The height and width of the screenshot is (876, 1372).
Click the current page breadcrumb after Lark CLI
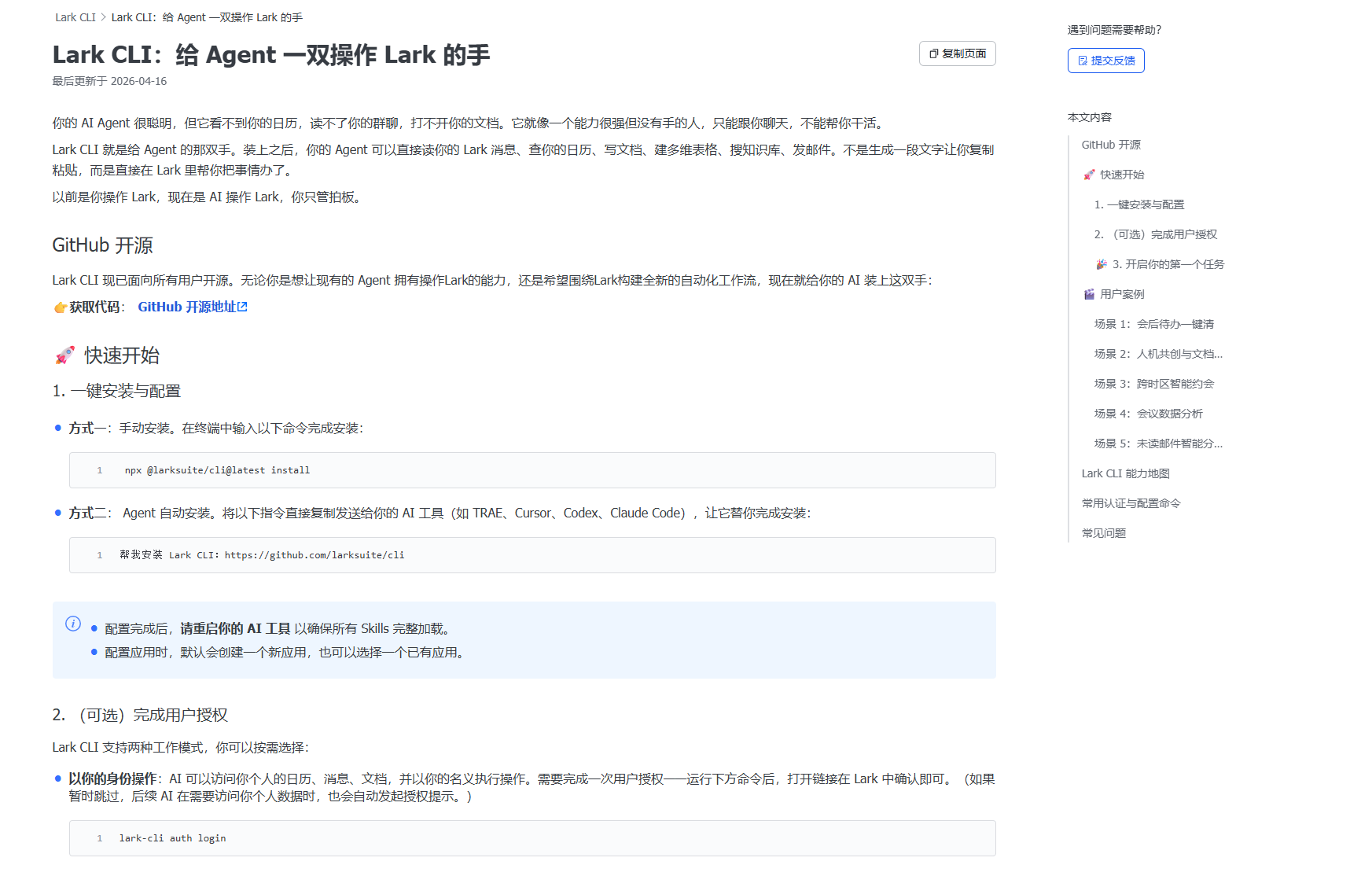pyautogui.click(x=207, y=17)
